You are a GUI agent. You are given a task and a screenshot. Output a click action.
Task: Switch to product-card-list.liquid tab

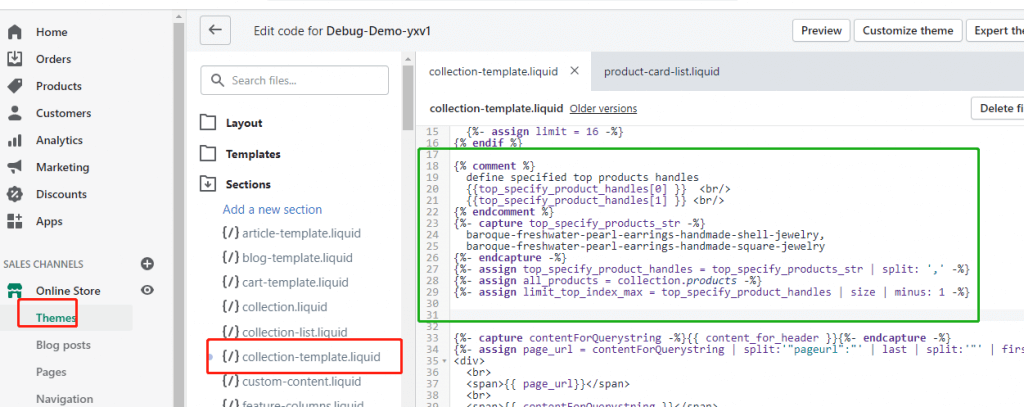tap(661, 72)
